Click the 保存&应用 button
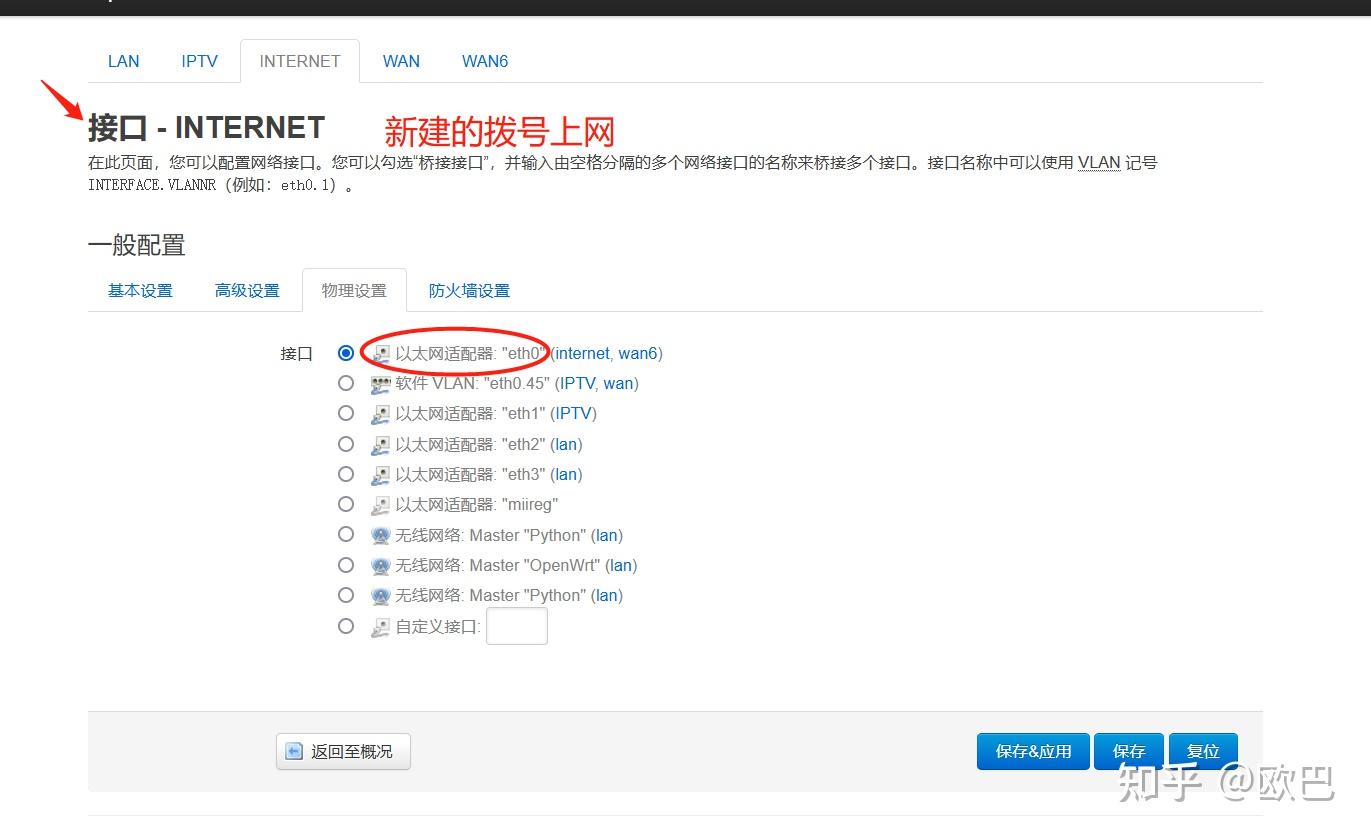Viewport: 1371px width, 839px height. tap(1033, 751)
